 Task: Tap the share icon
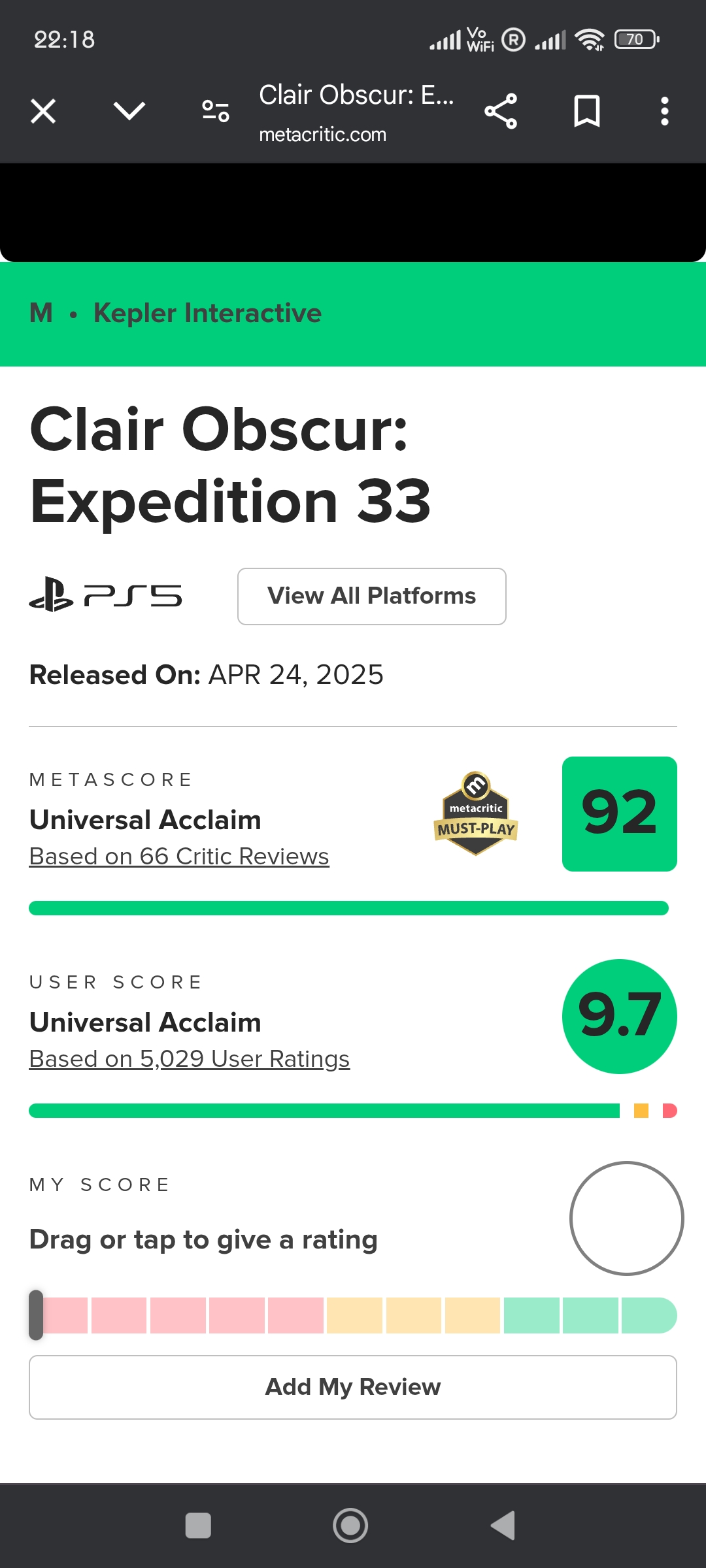coord(501,111)
